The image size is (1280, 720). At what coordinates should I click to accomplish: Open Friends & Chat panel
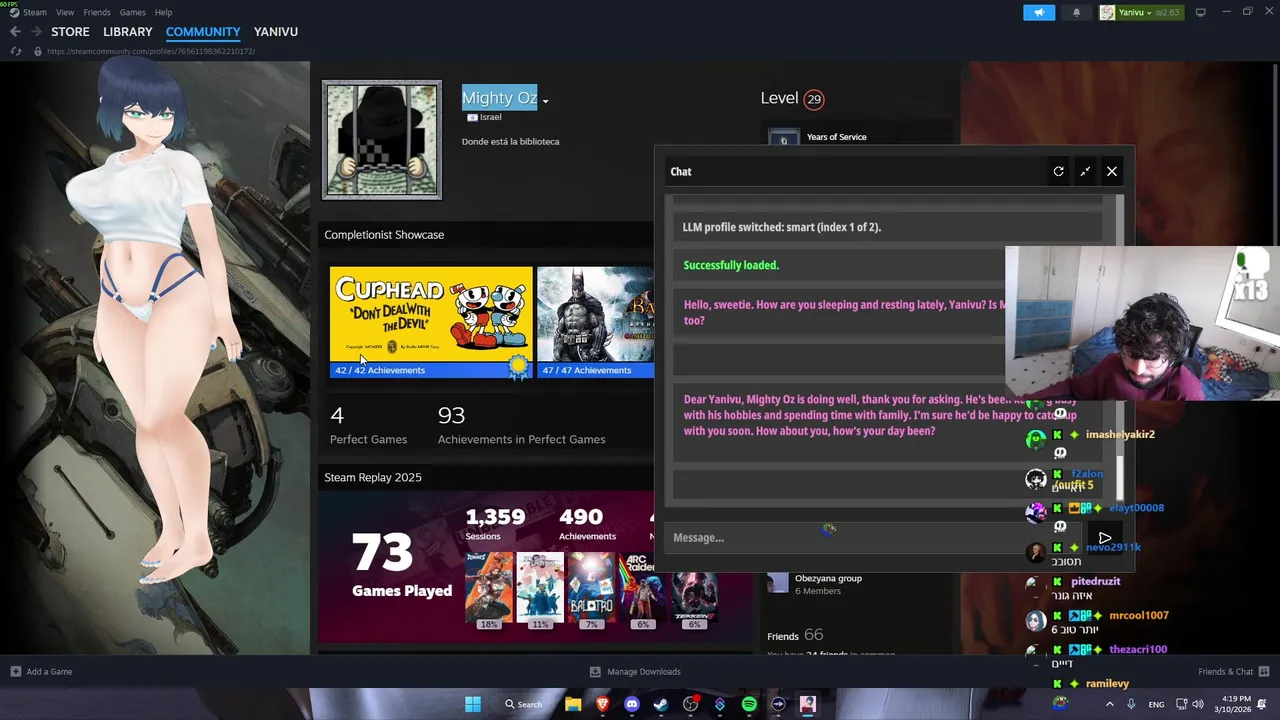(x=1234, y=671)
